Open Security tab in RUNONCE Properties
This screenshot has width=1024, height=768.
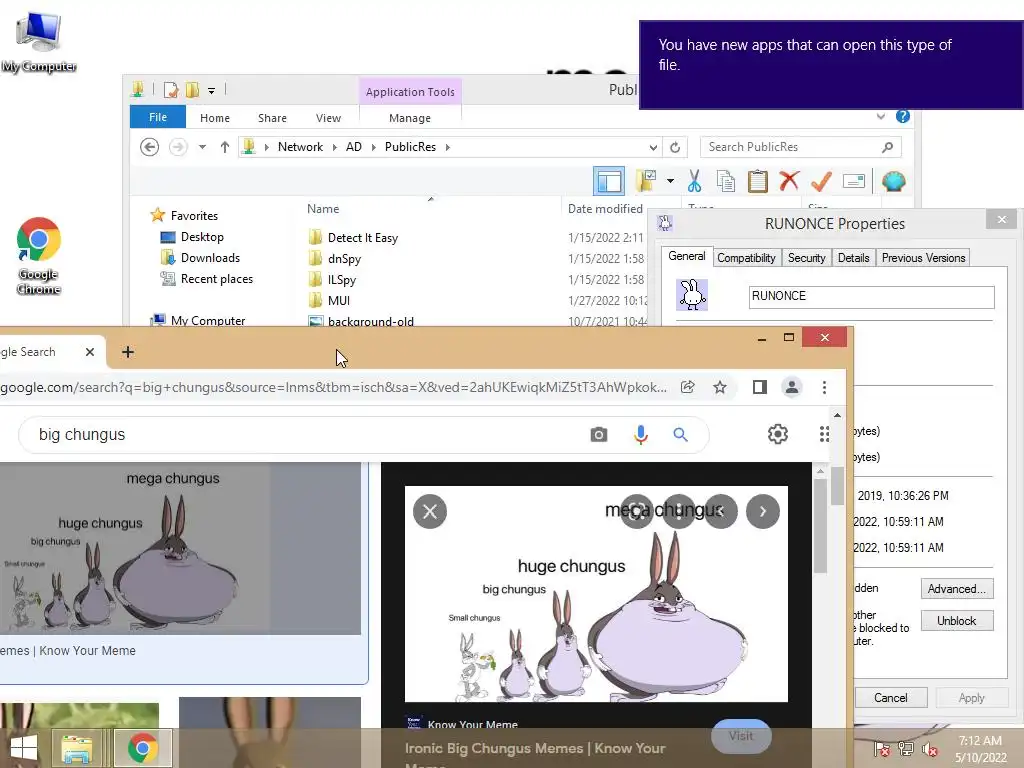coord(807,258)
